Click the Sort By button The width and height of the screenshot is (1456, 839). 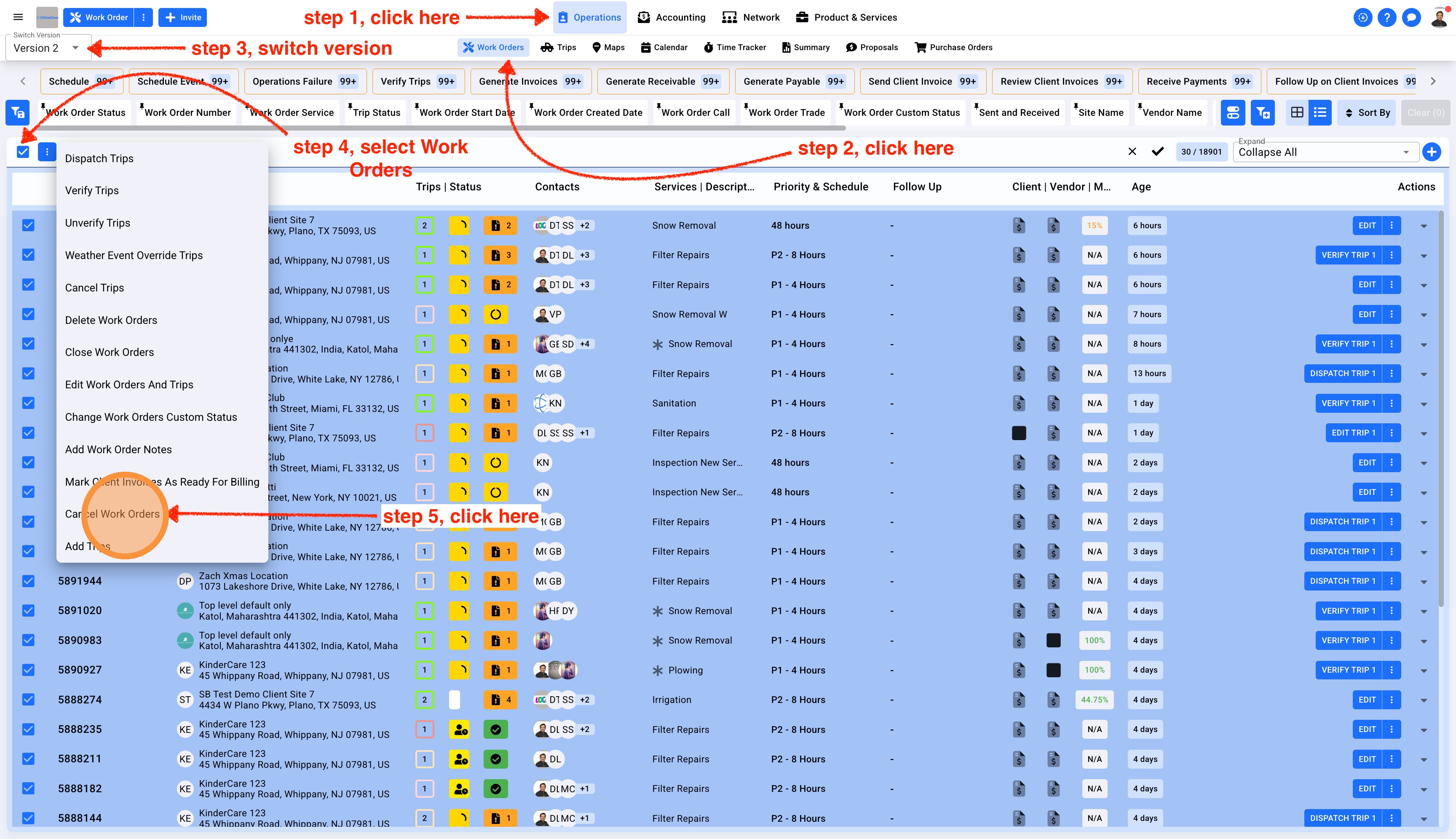(x=1366, y=112)
